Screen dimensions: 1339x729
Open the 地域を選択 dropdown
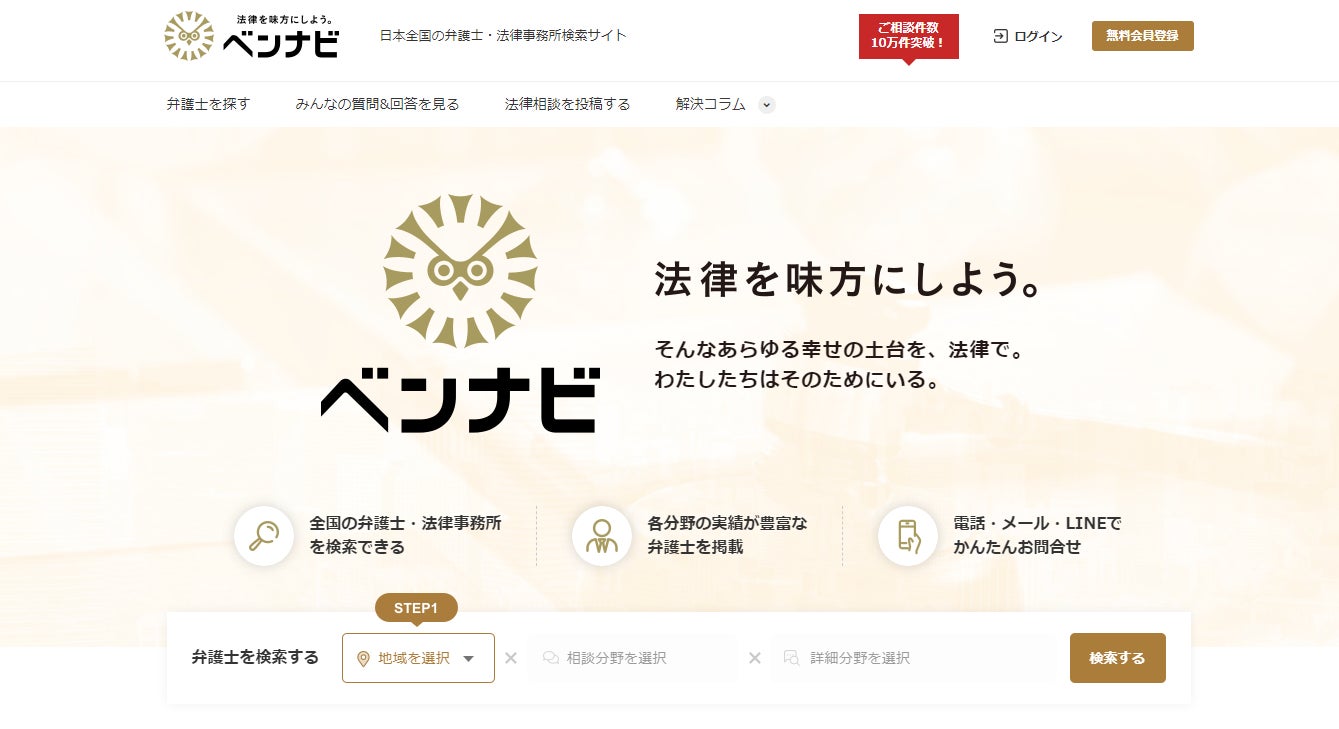click(418, 658)
